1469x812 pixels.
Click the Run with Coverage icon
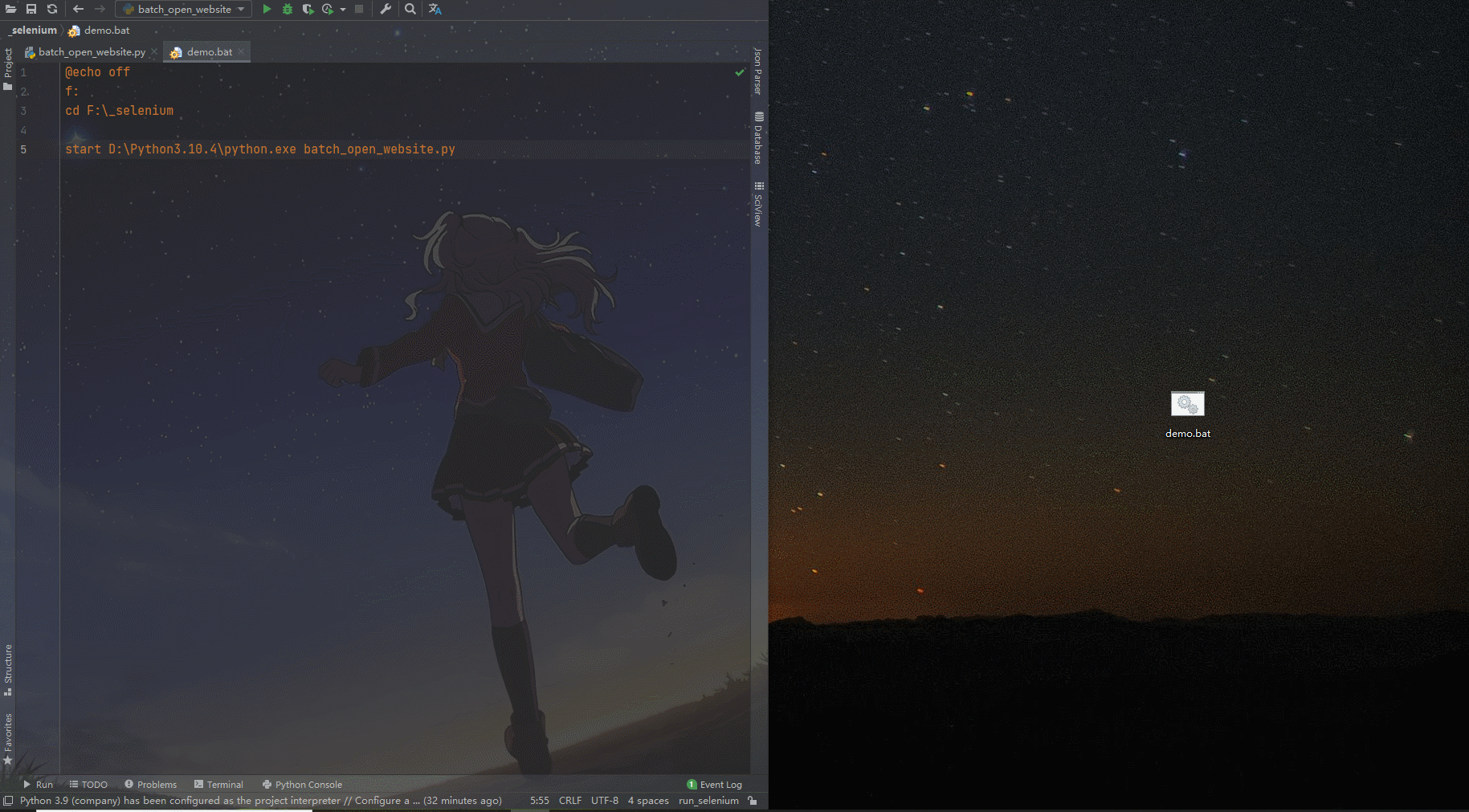[x=308, y=9]
